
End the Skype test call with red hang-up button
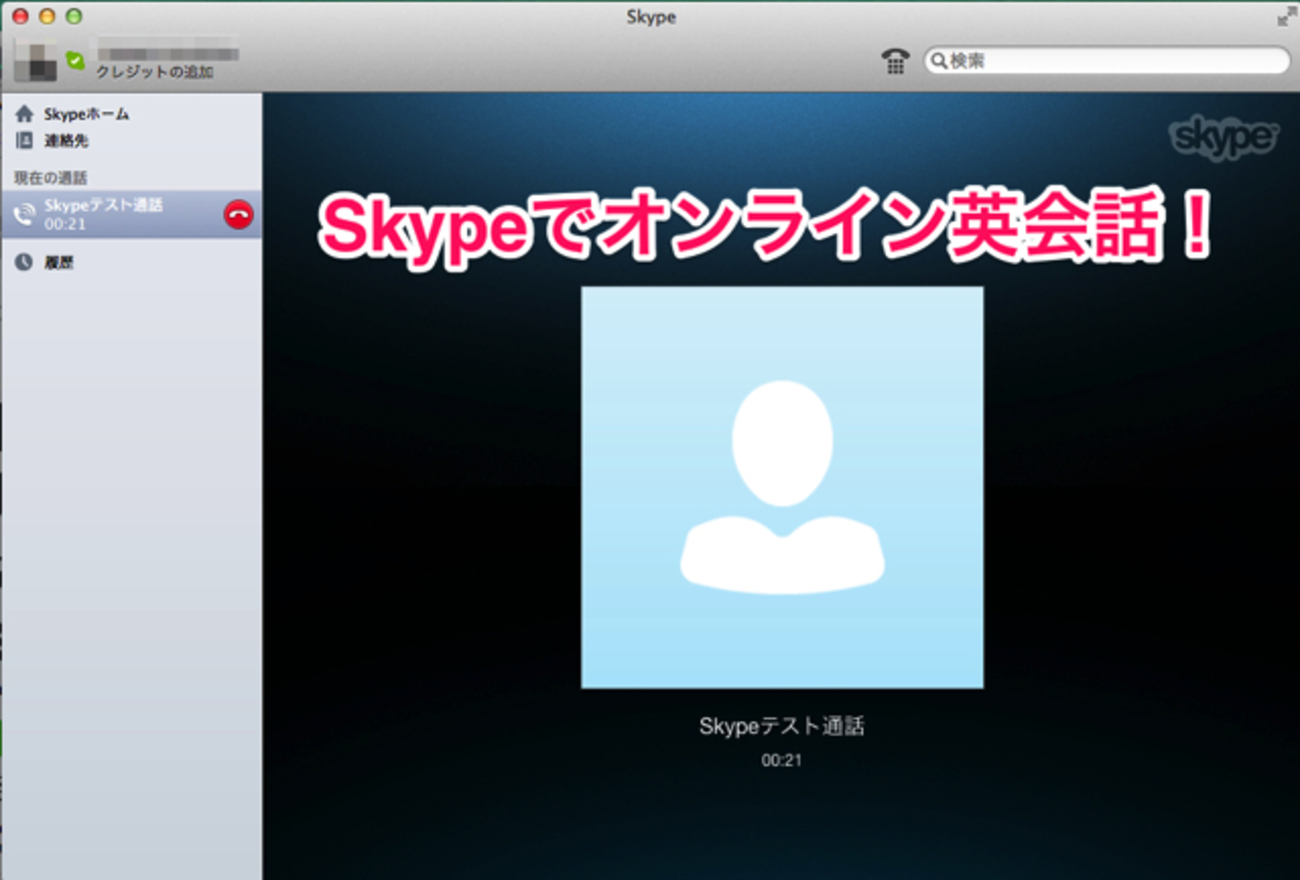238,214
